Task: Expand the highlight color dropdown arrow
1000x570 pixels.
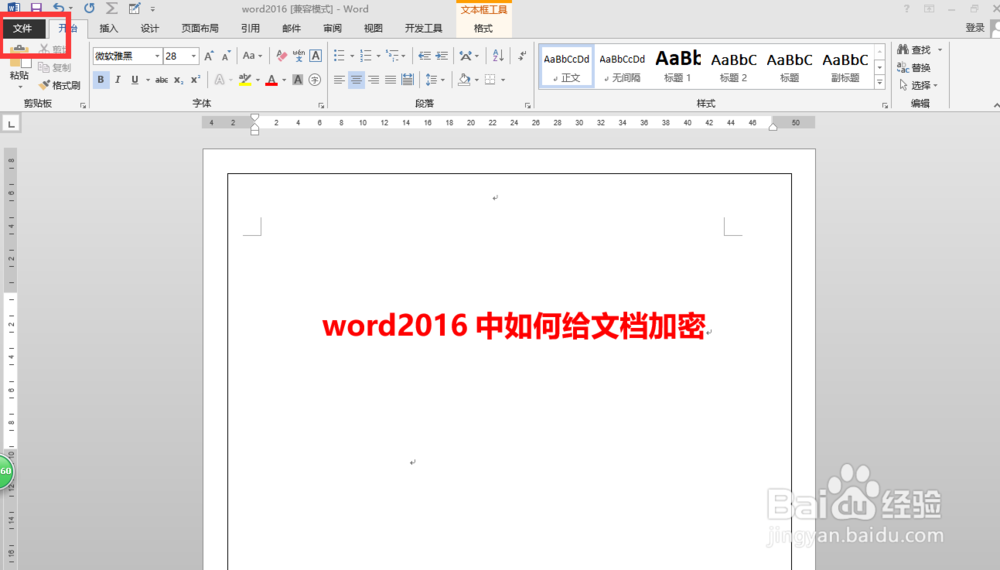Action: click(x=258, y=80)
